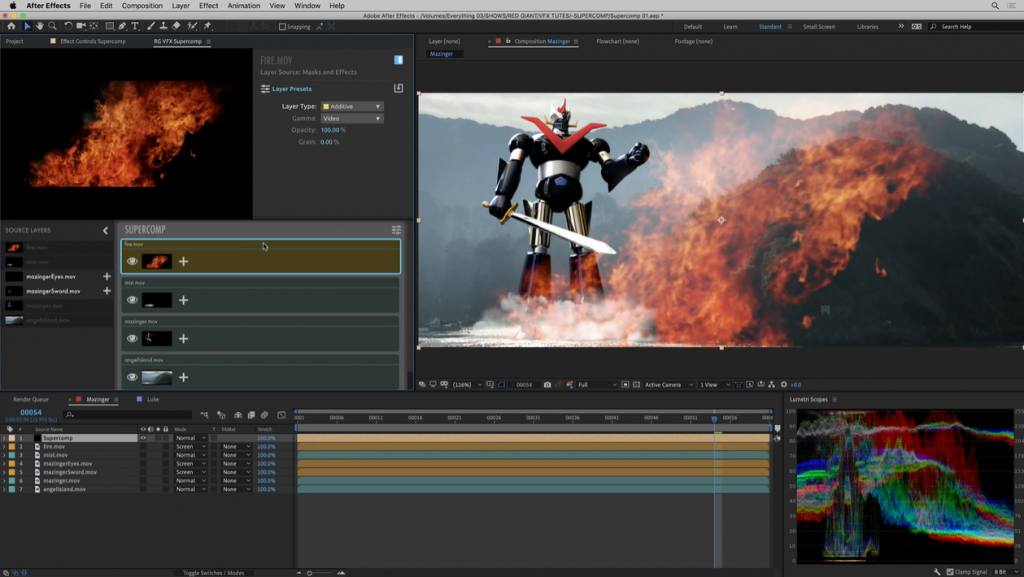Add mazingerEyes.mov to Supercomp with plus

pyautogui.click(x=106, y=276)
